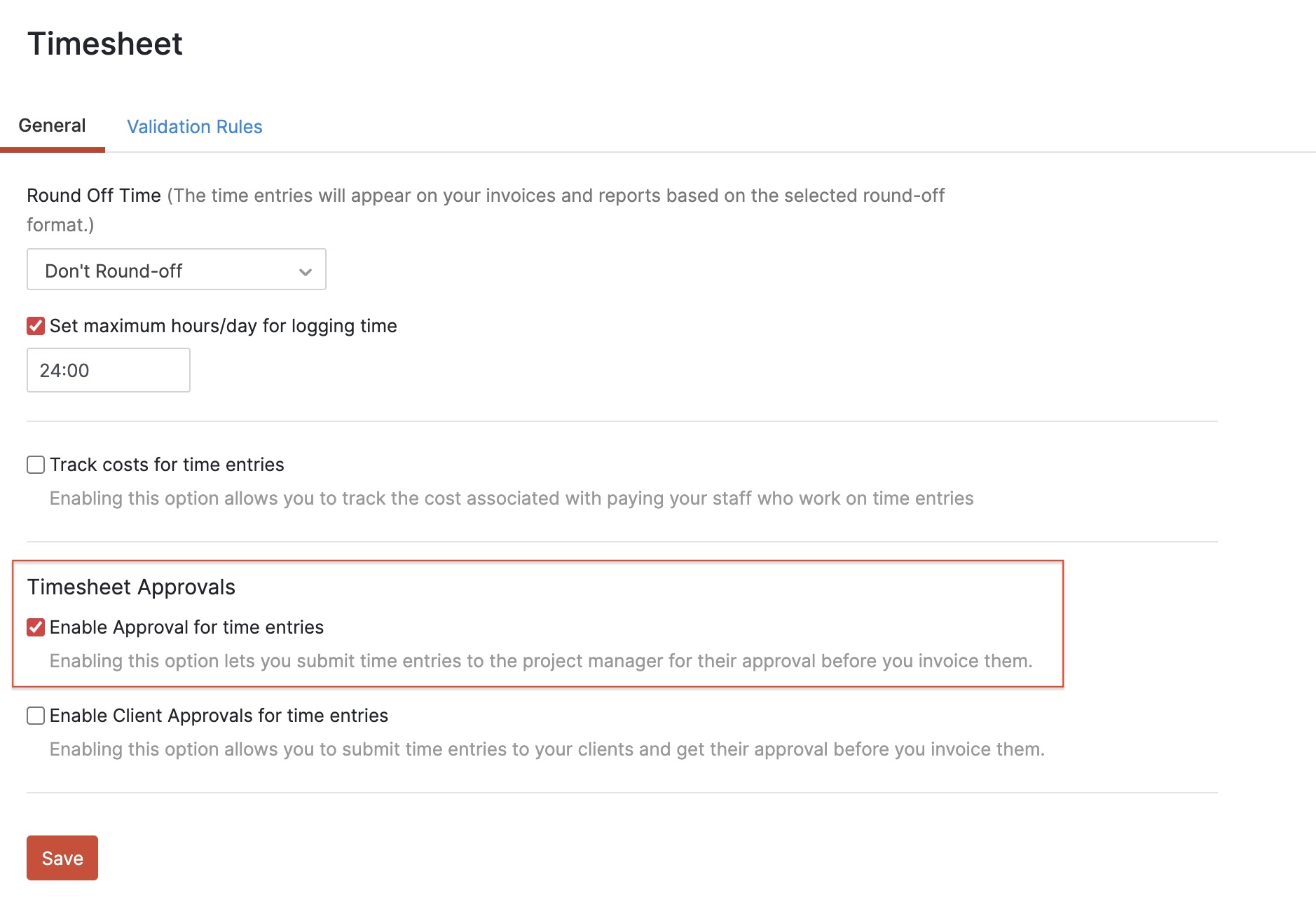Toggle the time-entry cost tracking option

point(35,464)
